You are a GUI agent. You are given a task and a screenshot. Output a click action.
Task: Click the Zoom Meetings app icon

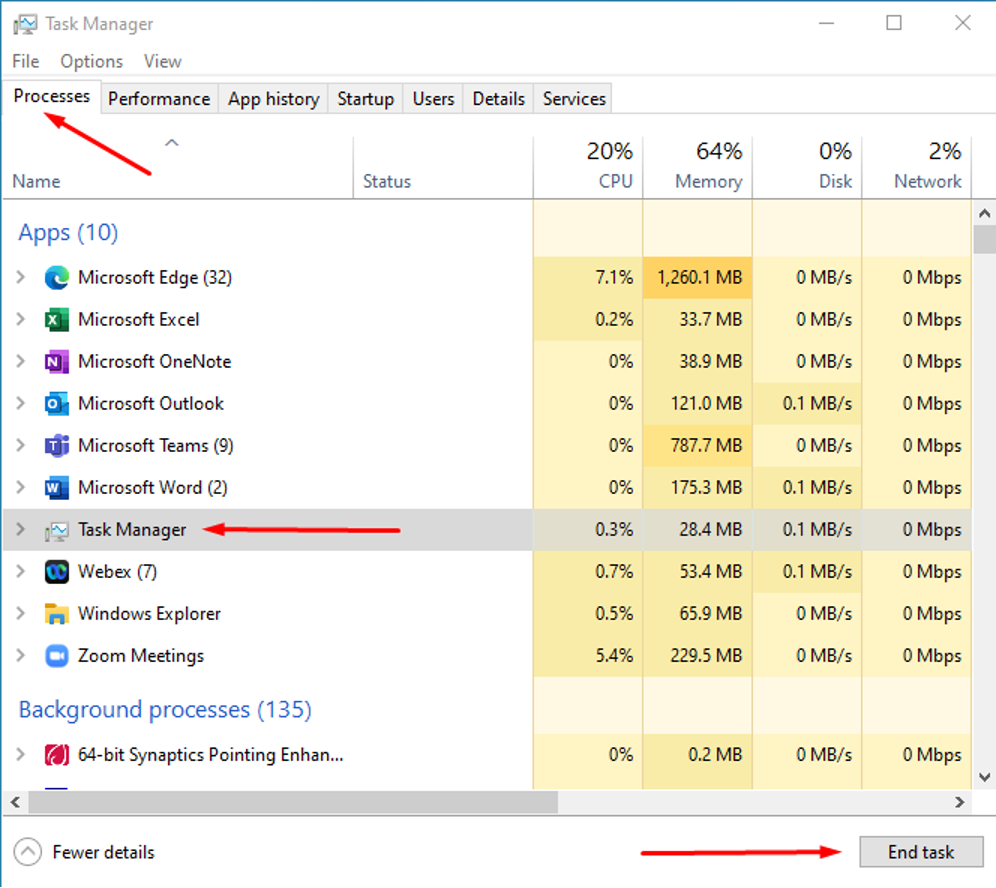57,656
